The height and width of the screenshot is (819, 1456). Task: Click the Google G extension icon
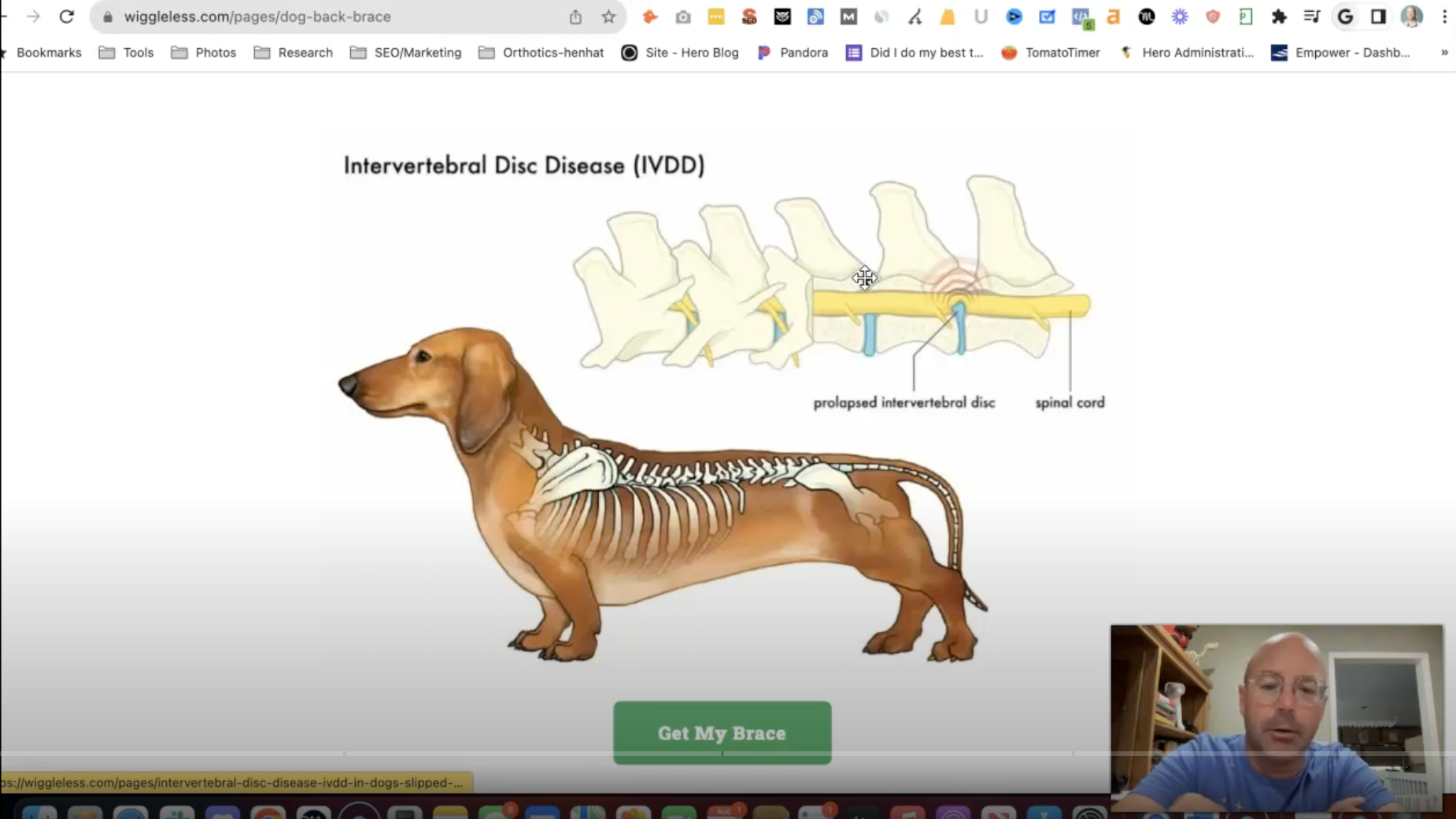(x=1345, y=17)
